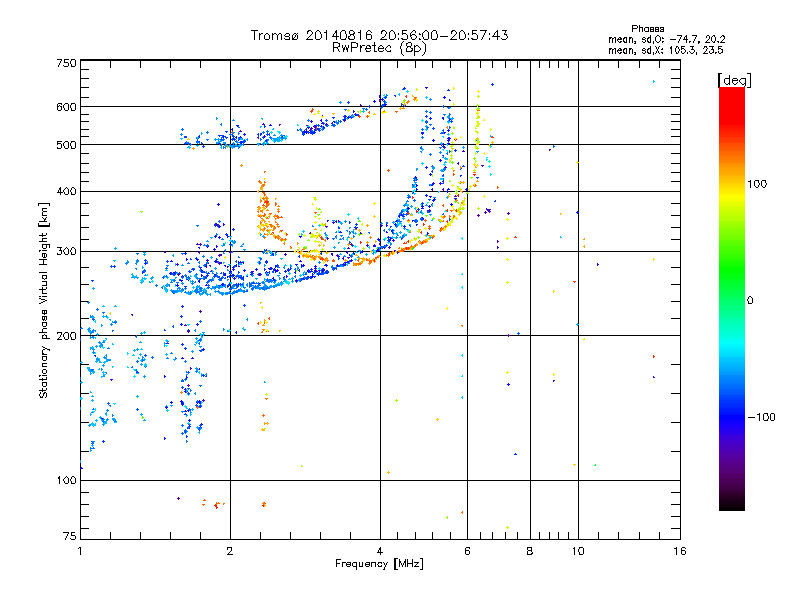The width and height of the screenshot is (800, 600).
Task: Click the '500' height axis tick label
Action: click(66, 145)
